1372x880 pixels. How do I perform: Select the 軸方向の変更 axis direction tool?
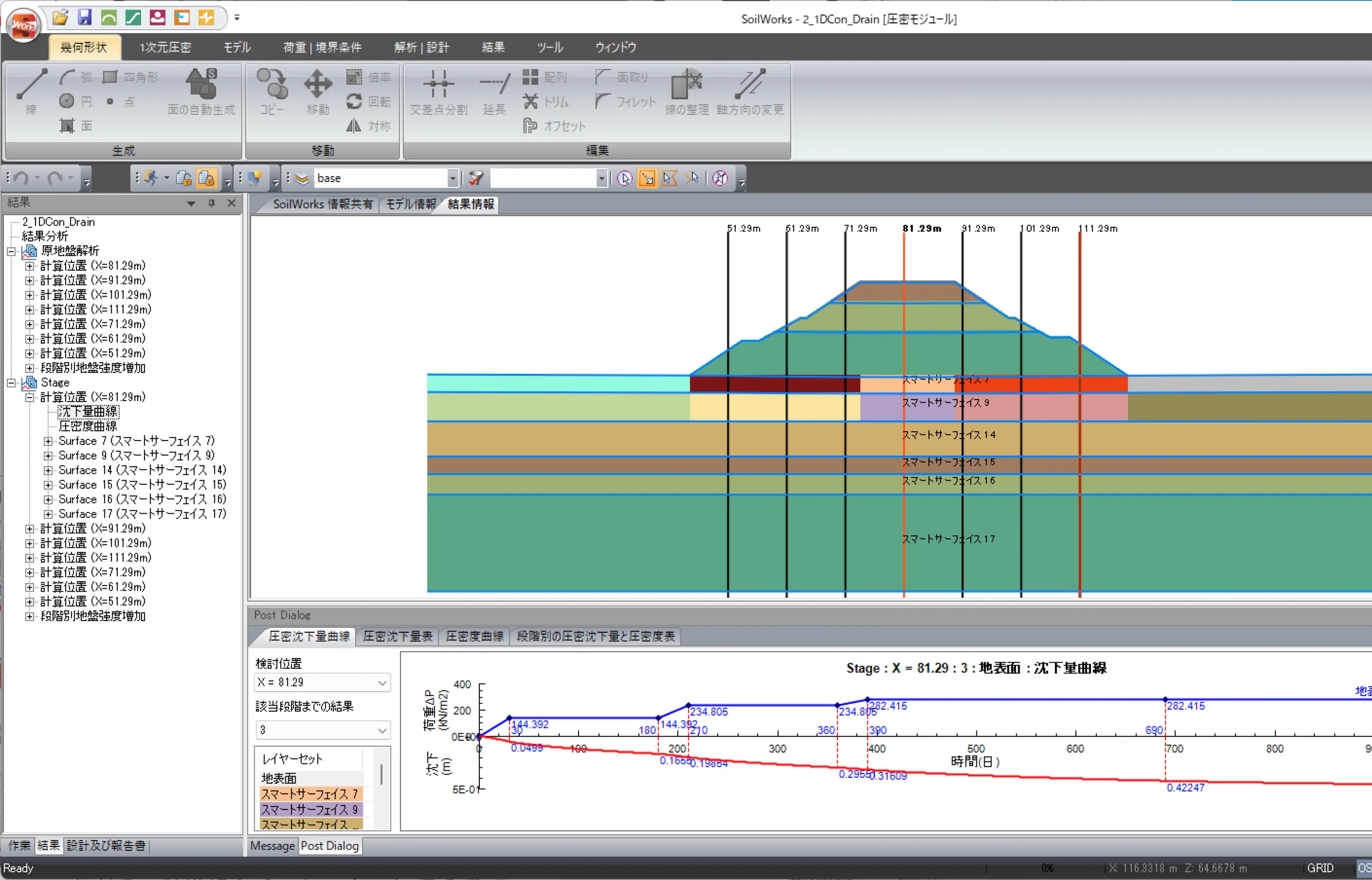point(750,92)
